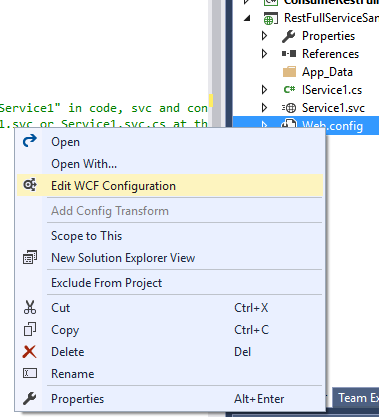This screenshot has height=417, width=379.
Task: Select Delete in the context menu
Action: point(170,352)
